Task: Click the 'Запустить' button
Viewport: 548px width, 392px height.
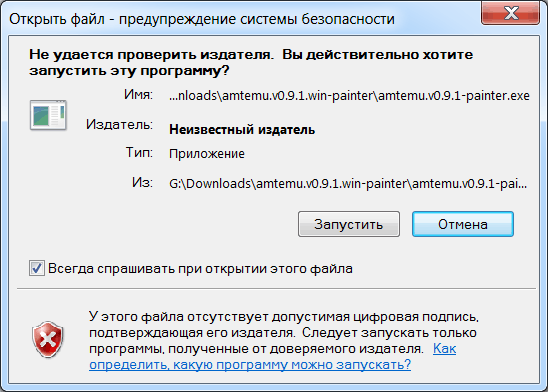Action: pyautogui.click(x=349, y=224)
